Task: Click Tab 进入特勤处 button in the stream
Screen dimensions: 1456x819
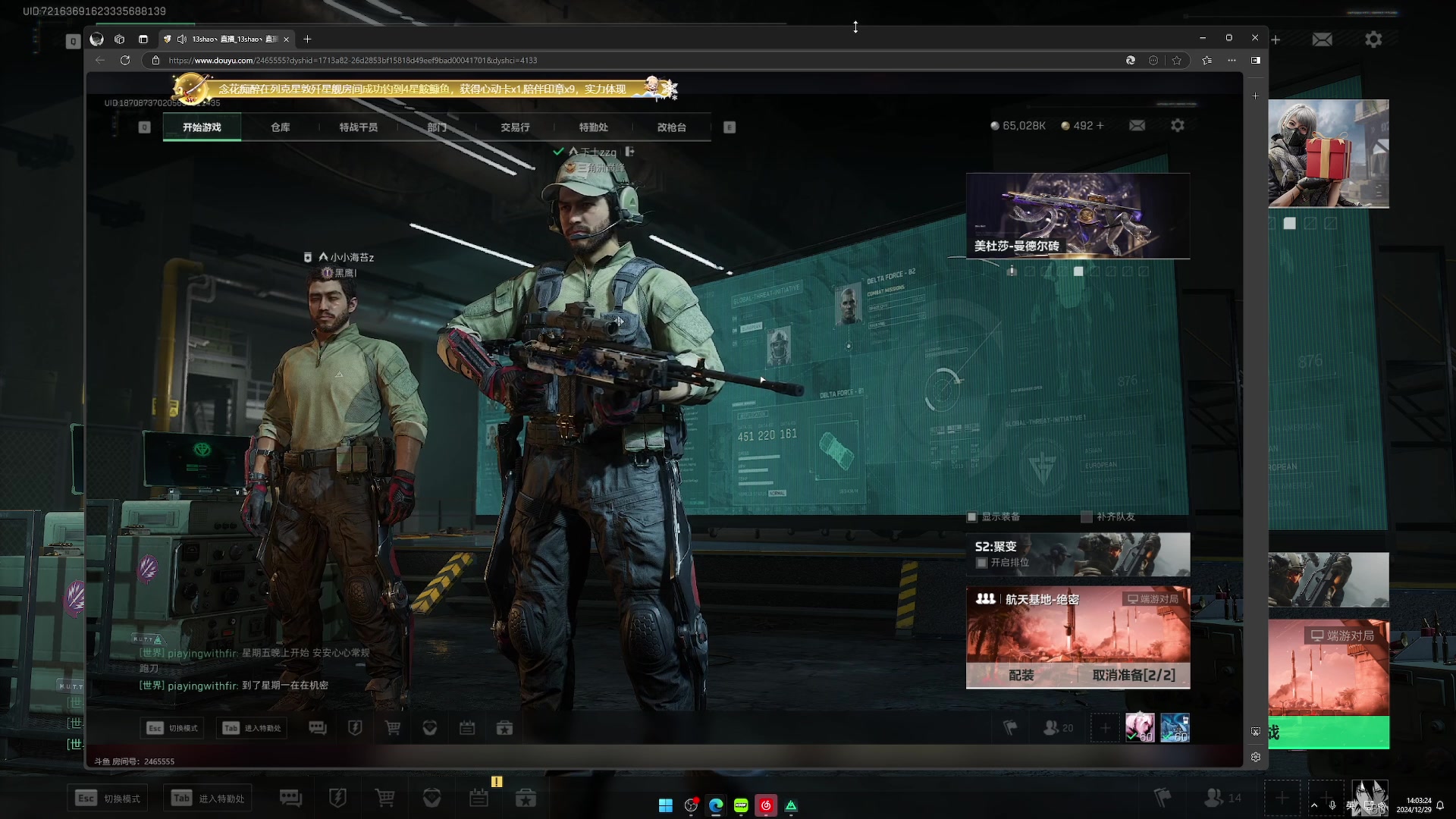Action: (x=252, y=728)
